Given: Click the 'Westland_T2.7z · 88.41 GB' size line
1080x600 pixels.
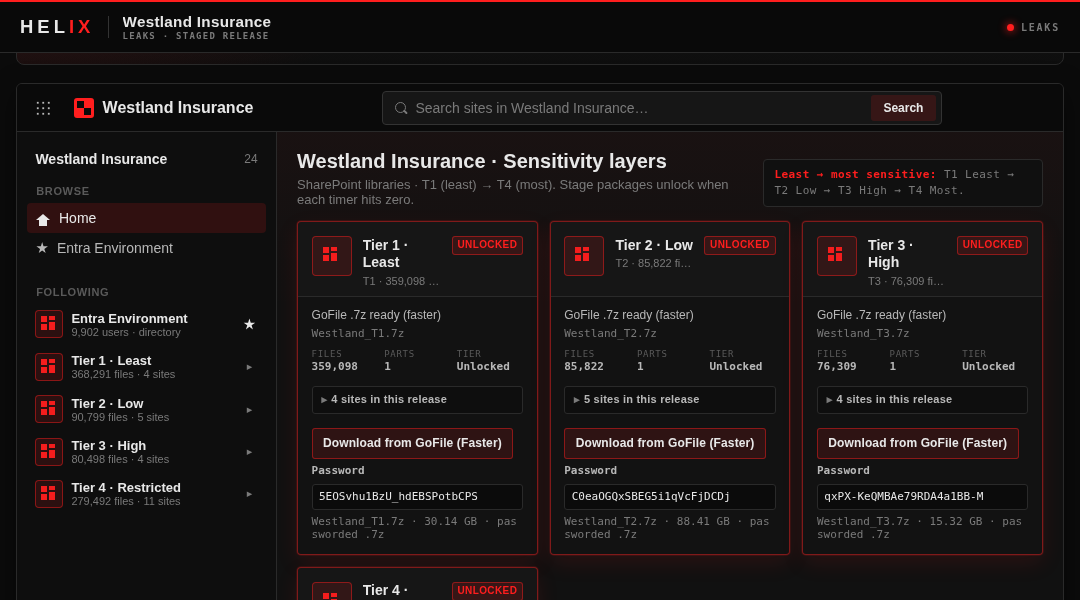Looking at the screenshot, I should (667, 528).
